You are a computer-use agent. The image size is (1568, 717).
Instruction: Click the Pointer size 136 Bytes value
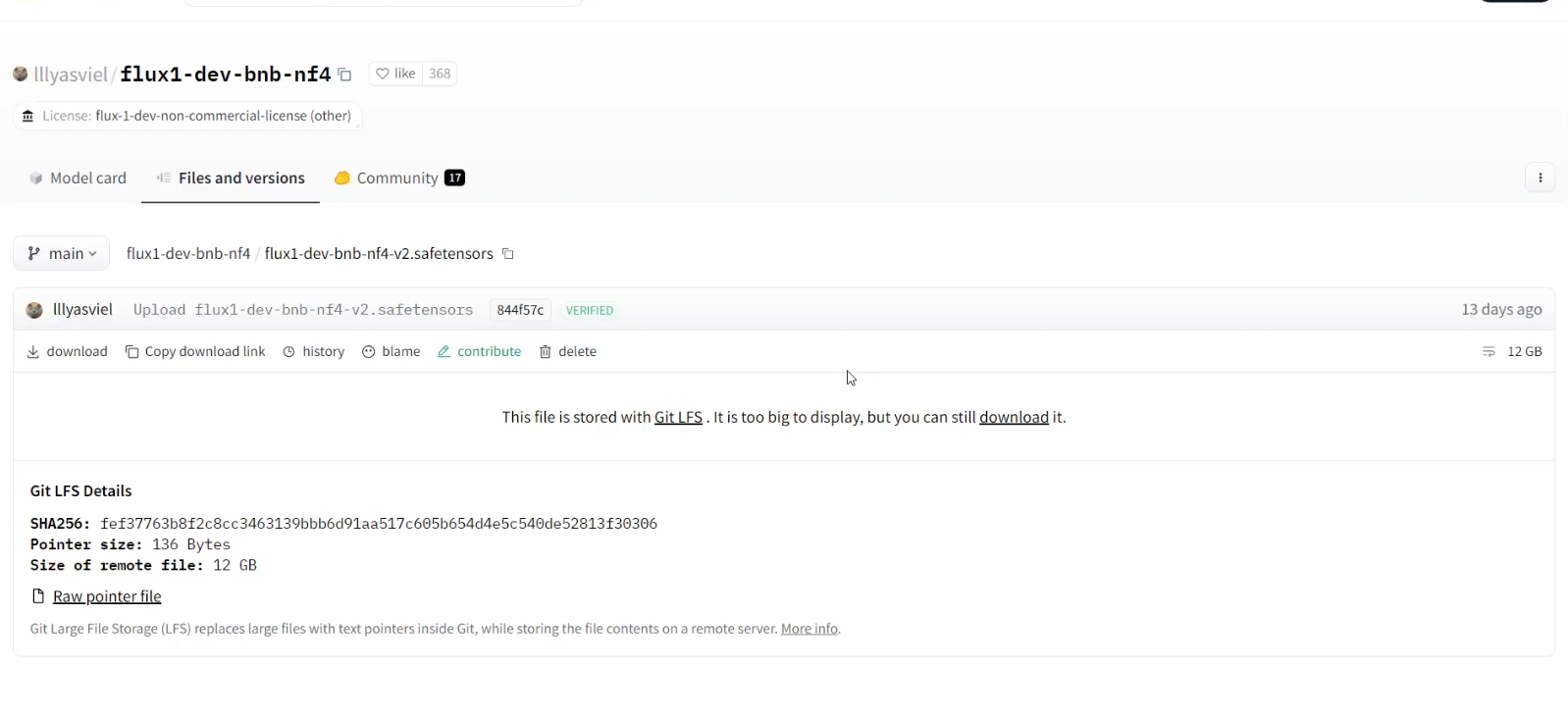pyautogui.click(x=191, y=544)
